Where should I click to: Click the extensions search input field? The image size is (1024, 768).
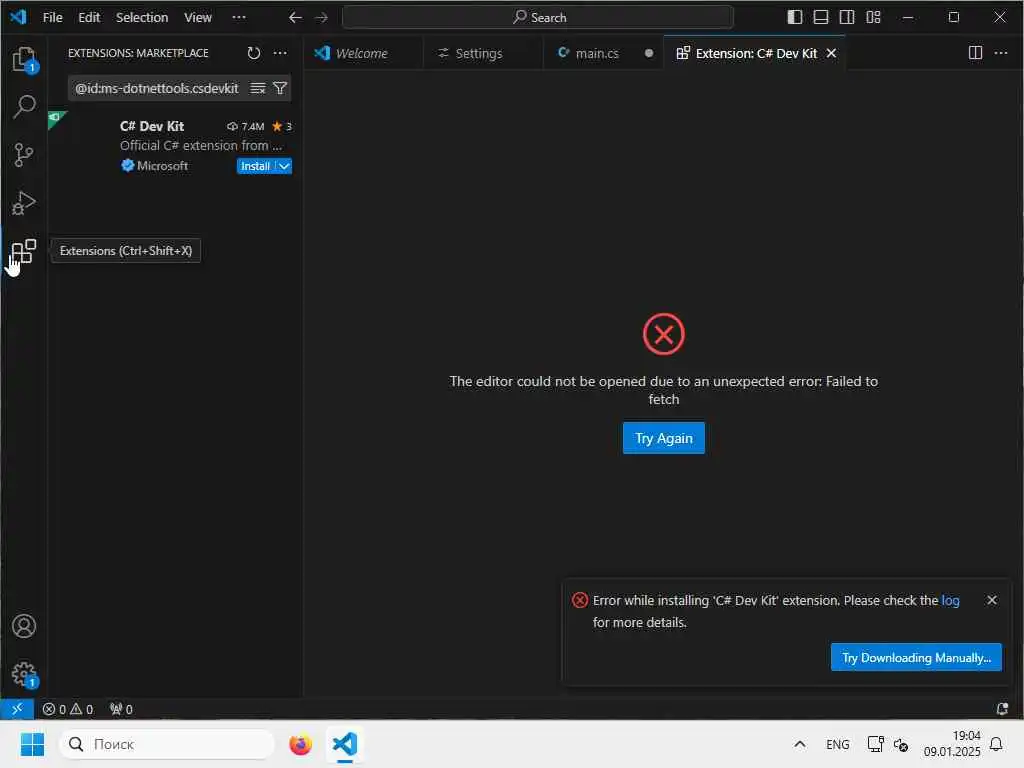click(x=157, y=88)
